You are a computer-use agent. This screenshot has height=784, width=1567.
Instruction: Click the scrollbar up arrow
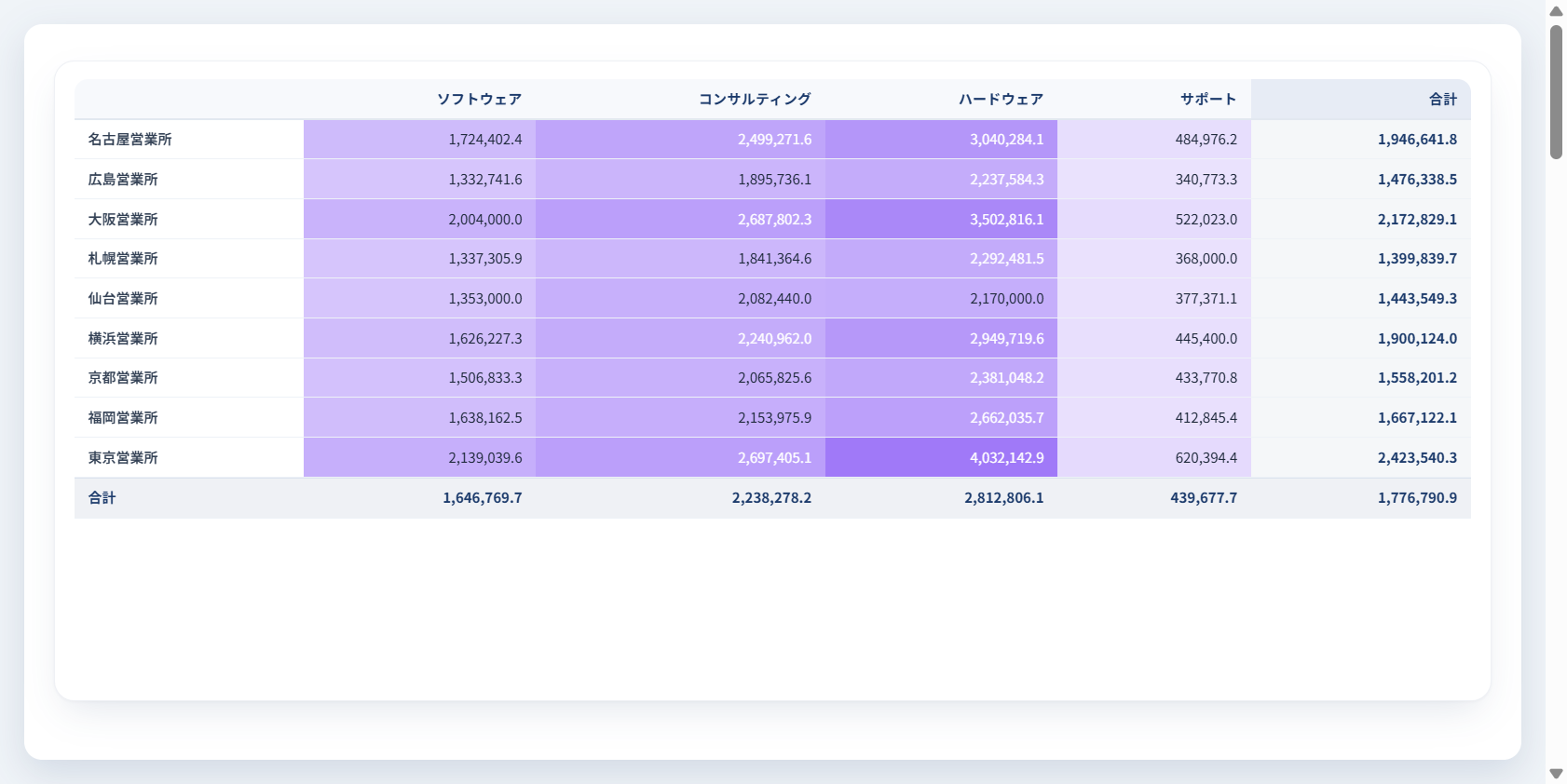[x=1556, y=11]
